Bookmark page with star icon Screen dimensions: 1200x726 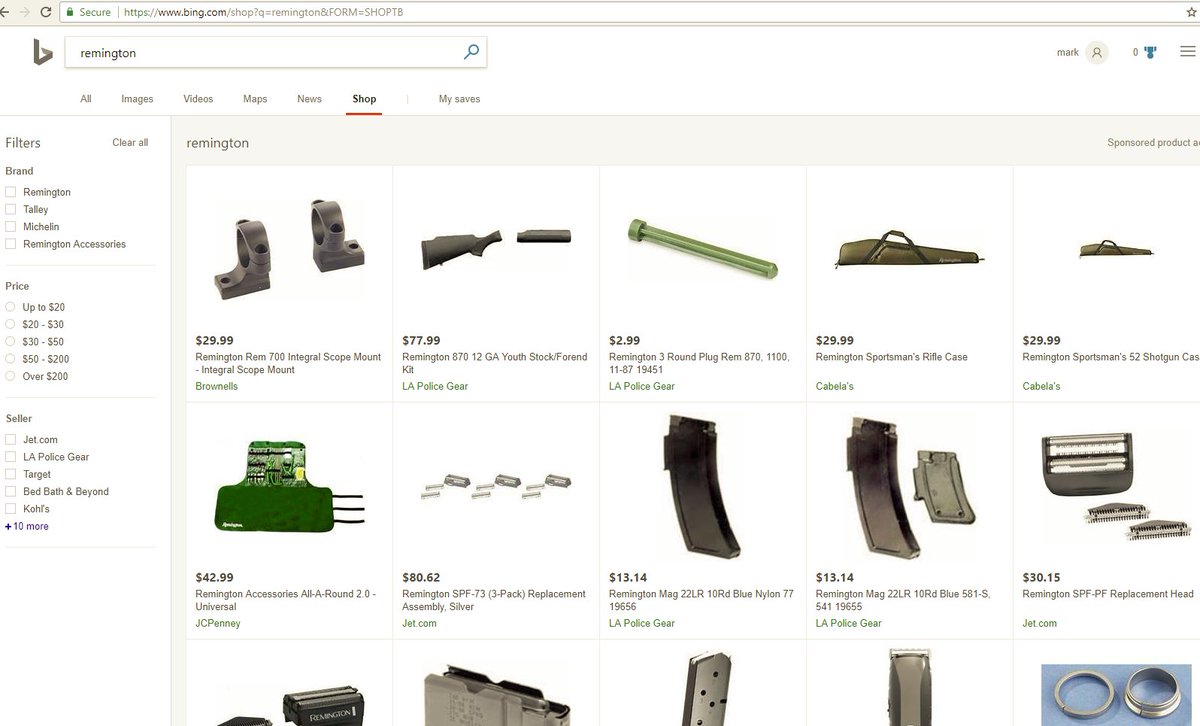(1191, 12)
